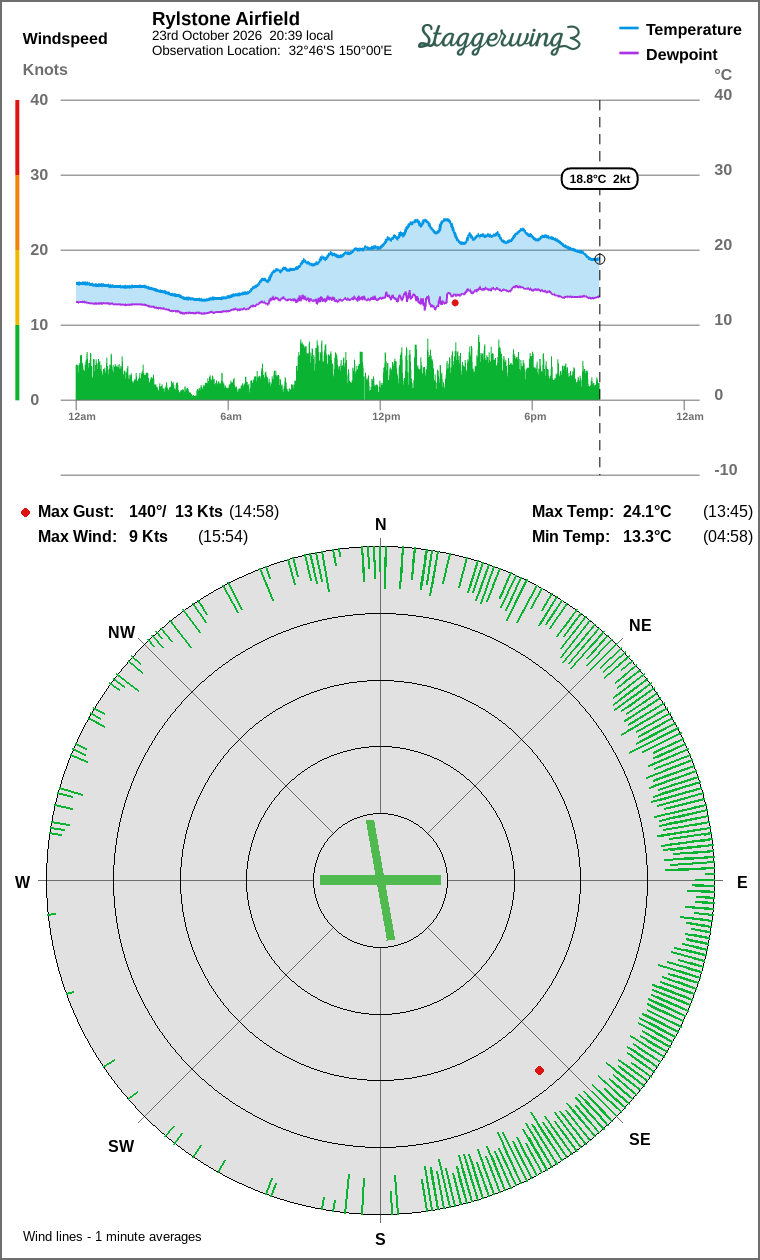Click the SW compass label

pos(121,1146)
